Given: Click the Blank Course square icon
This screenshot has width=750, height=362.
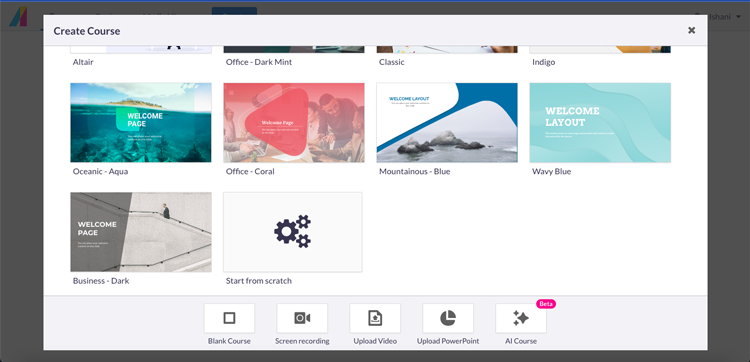Looking at the screenshot, I should pyautogui.click(x=229, y=318).
